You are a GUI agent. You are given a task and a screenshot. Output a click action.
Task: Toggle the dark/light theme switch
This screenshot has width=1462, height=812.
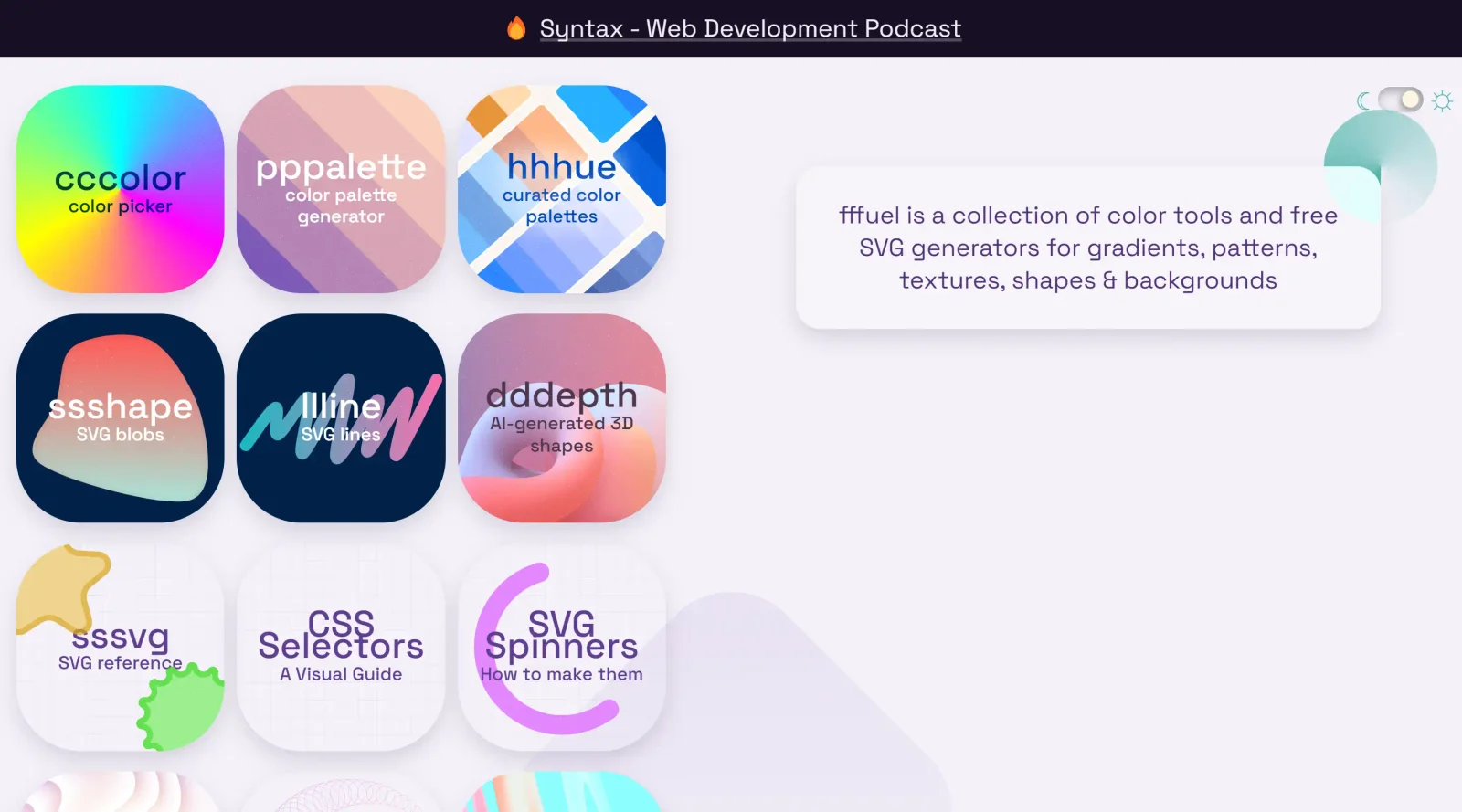click(x=1401, y=100)
